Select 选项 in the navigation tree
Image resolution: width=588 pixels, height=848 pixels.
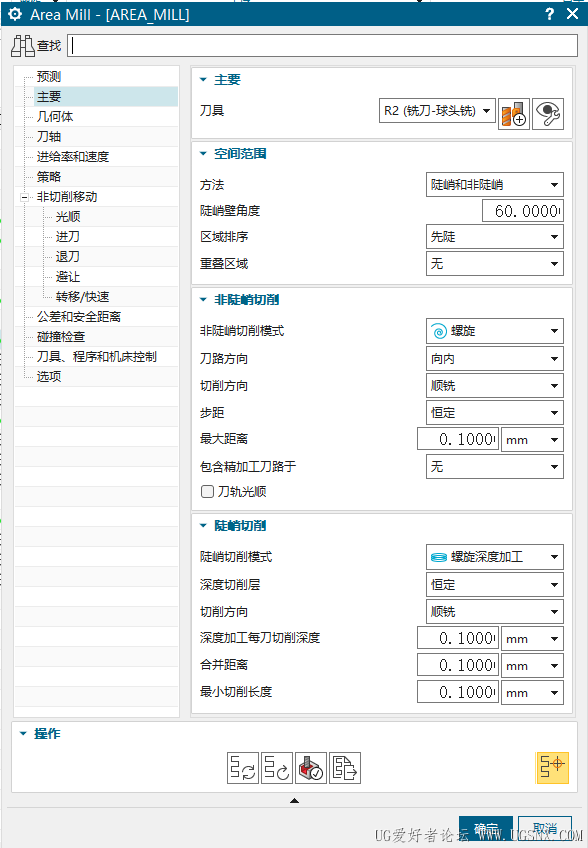click(x=49, y=377)
